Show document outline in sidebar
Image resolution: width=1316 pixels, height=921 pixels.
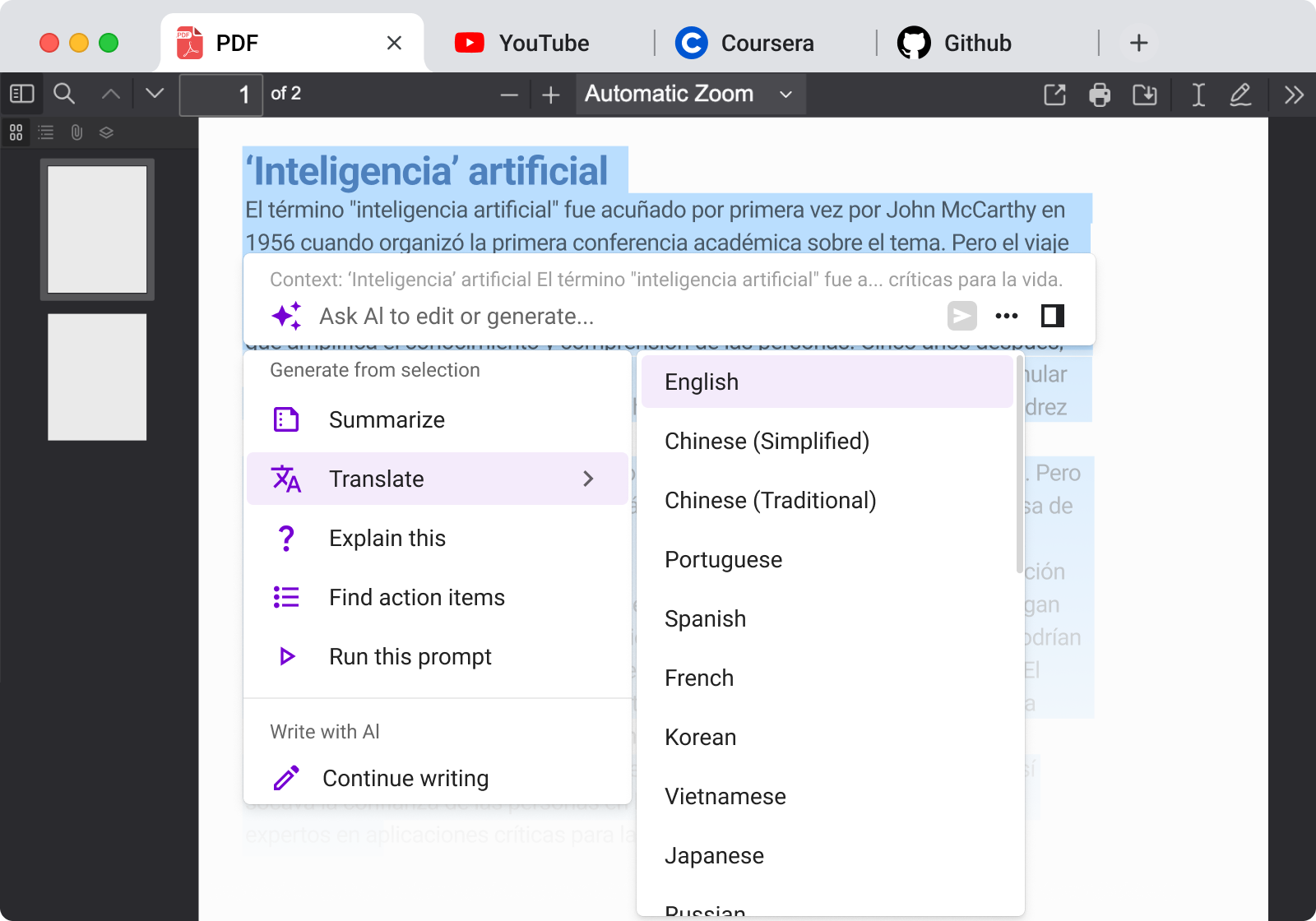tap(46, 132)
